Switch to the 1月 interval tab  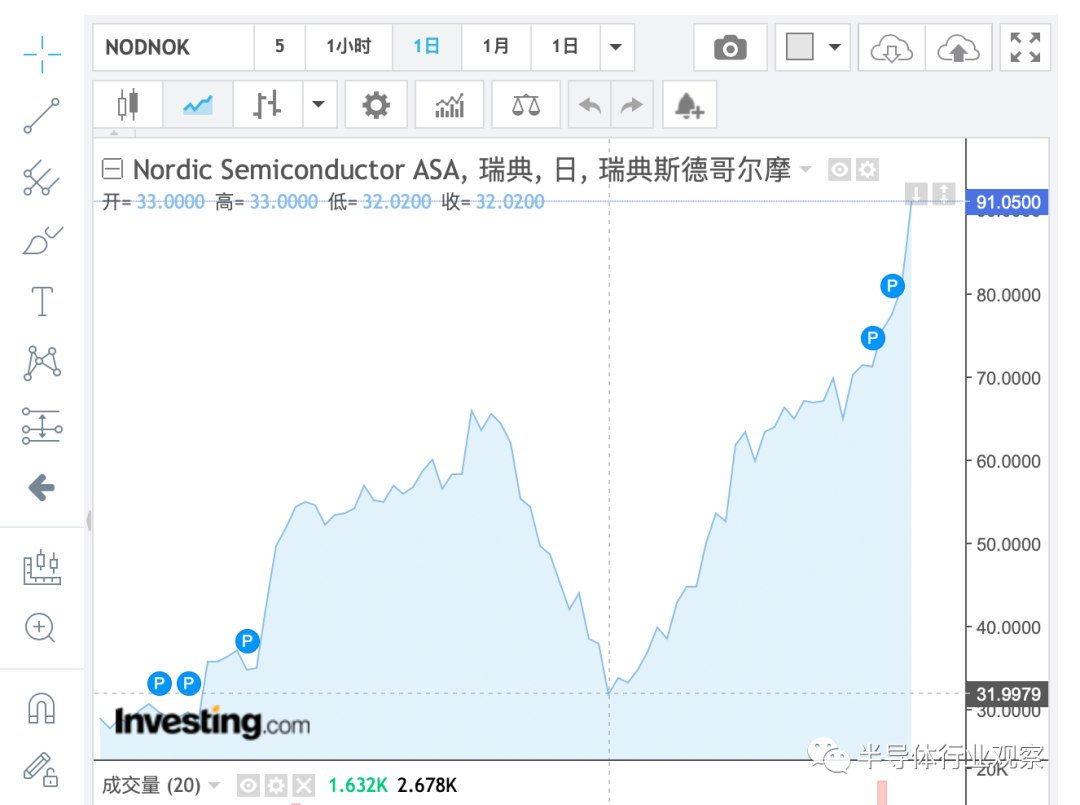coord(496,47)
